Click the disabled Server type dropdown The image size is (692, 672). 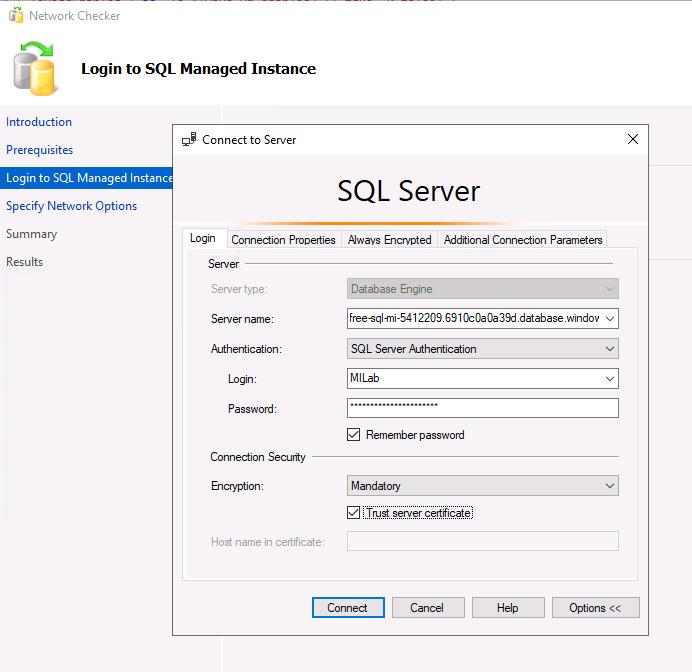point(483,289)
